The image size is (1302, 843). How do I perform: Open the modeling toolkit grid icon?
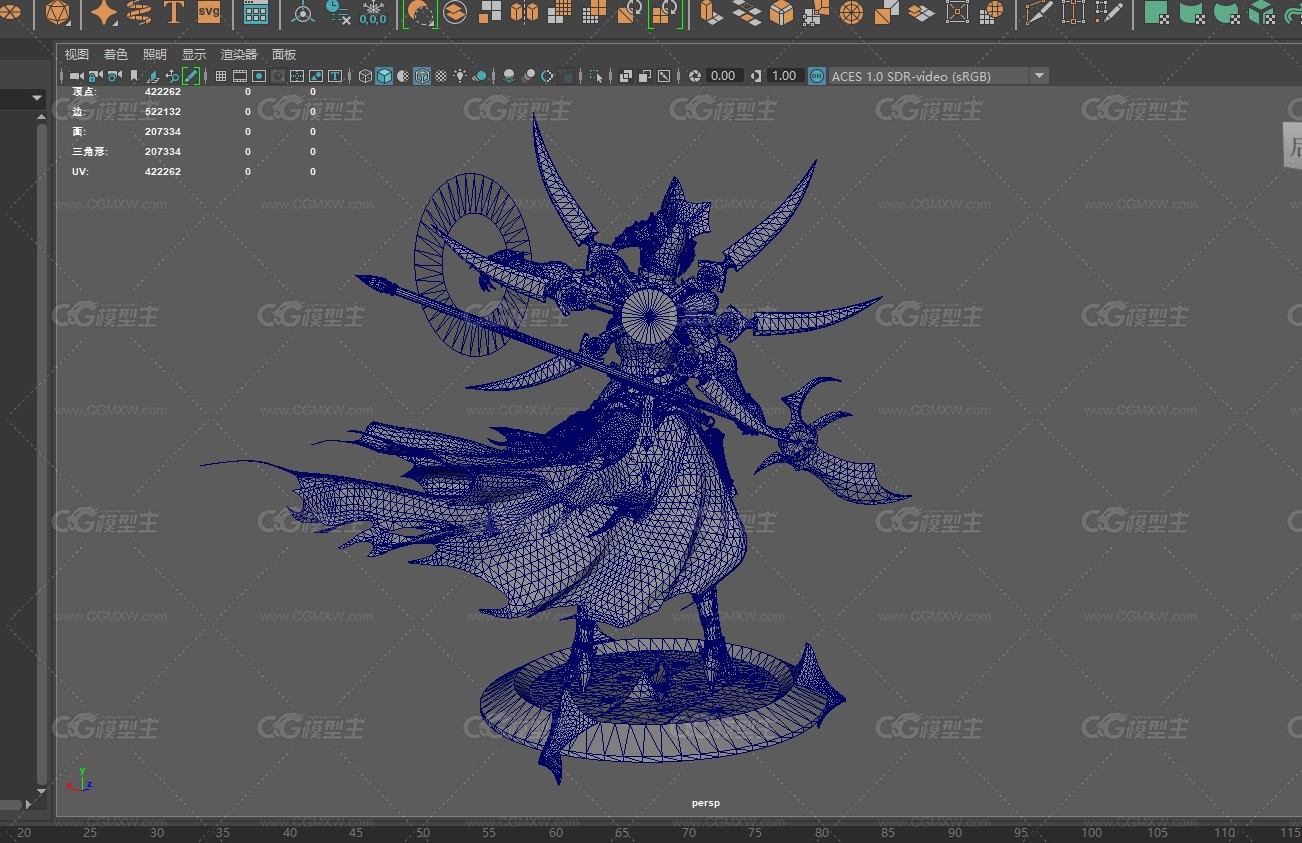[256, 12]
